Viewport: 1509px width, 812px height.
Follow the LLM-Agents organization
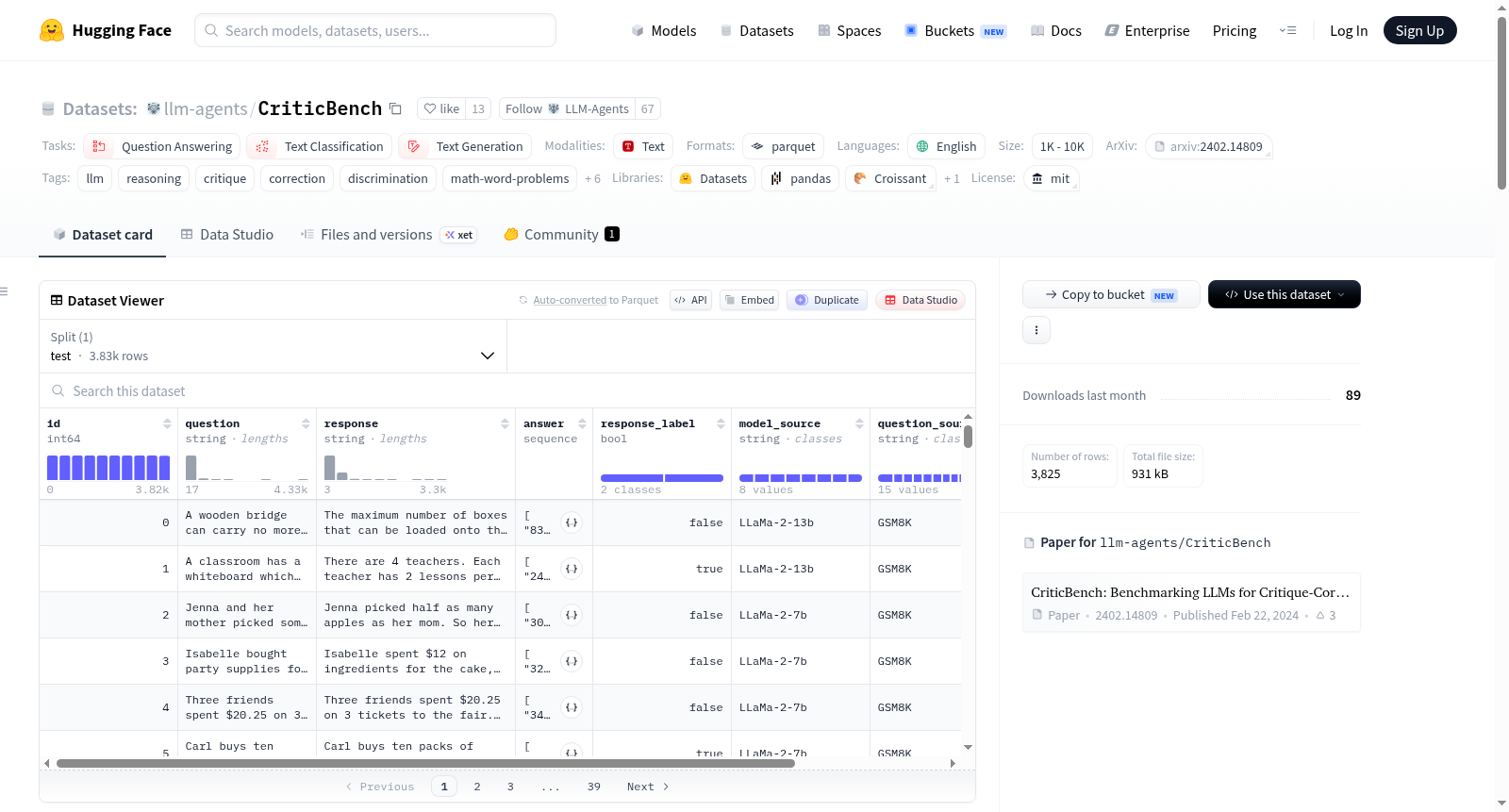click(x=567, y=108)
